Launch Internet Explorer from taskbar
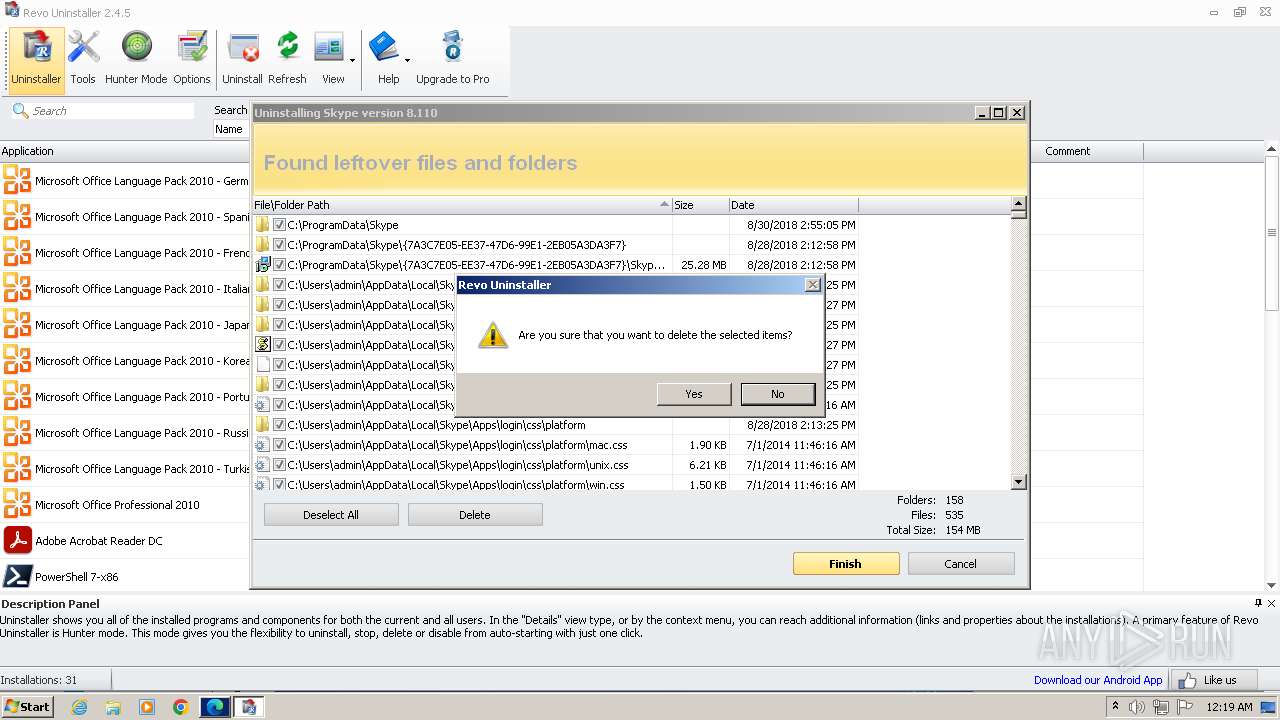This screenshot has height=720, width=1280. [79, 707]
